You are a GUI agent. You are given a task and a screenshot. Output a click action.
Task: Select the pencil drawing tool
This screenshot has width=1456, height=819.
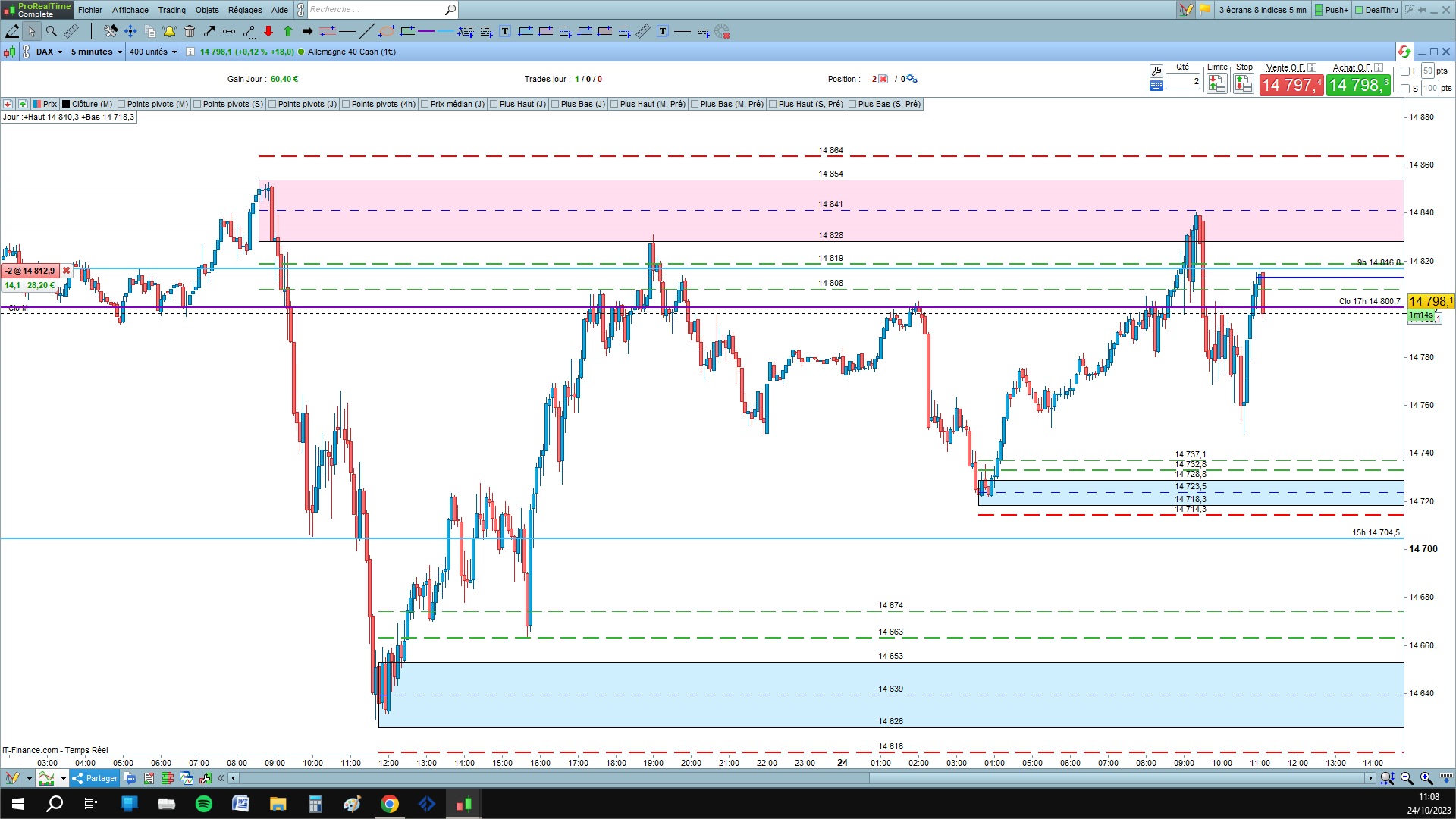click(x=12, y=31)
